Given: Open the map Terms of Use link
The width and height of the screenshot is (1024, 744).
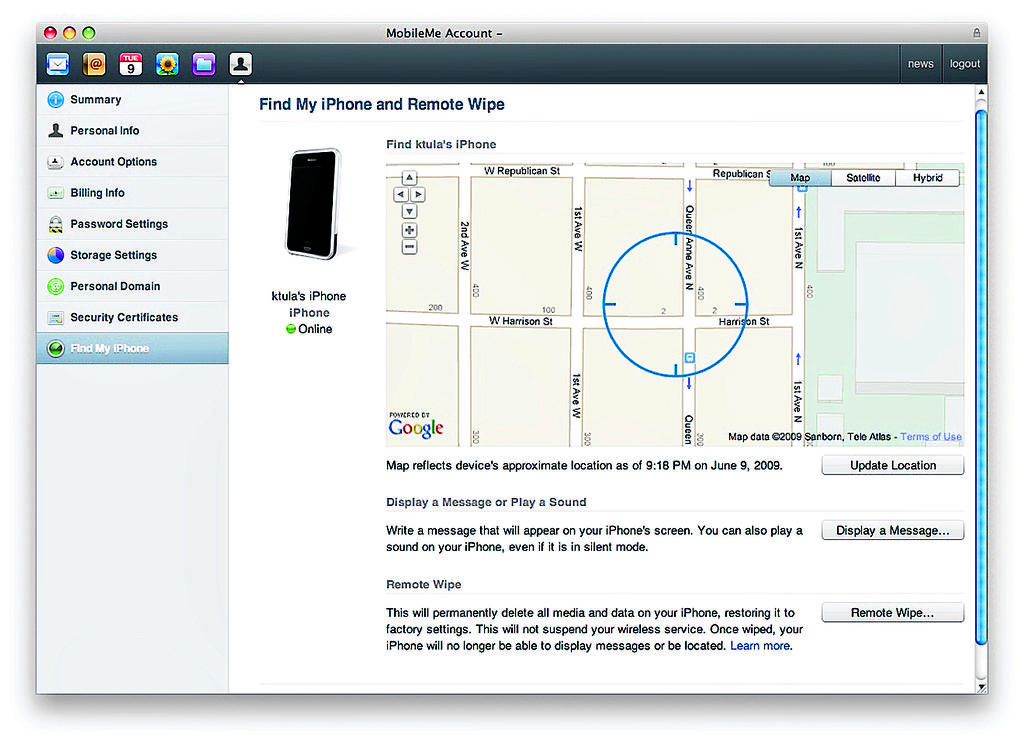Looking at the screenshot, I should (931, 436).
